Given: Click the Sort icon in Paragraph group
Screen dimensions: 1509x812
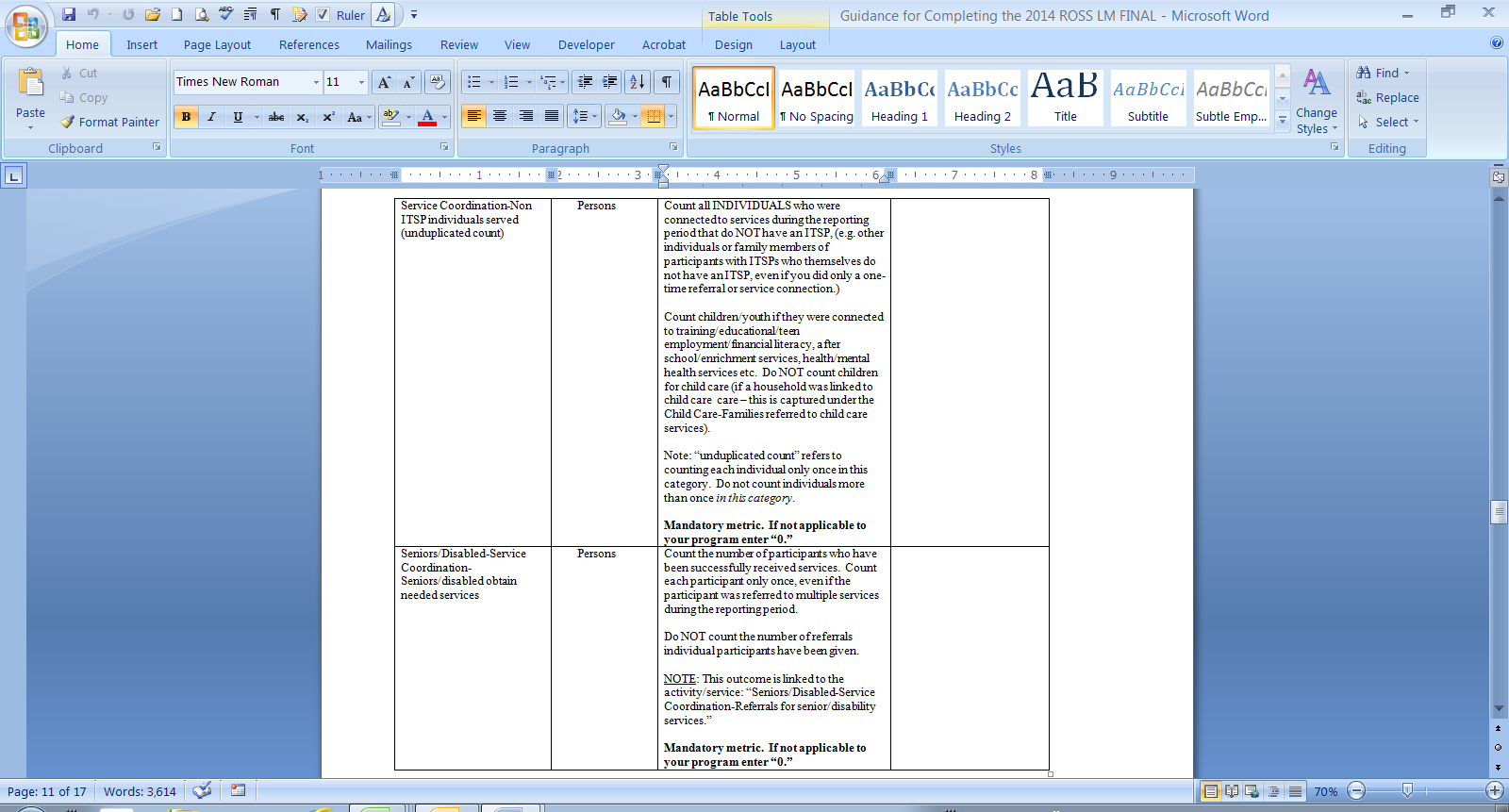Looking at the screenshot, I should 638,82.
